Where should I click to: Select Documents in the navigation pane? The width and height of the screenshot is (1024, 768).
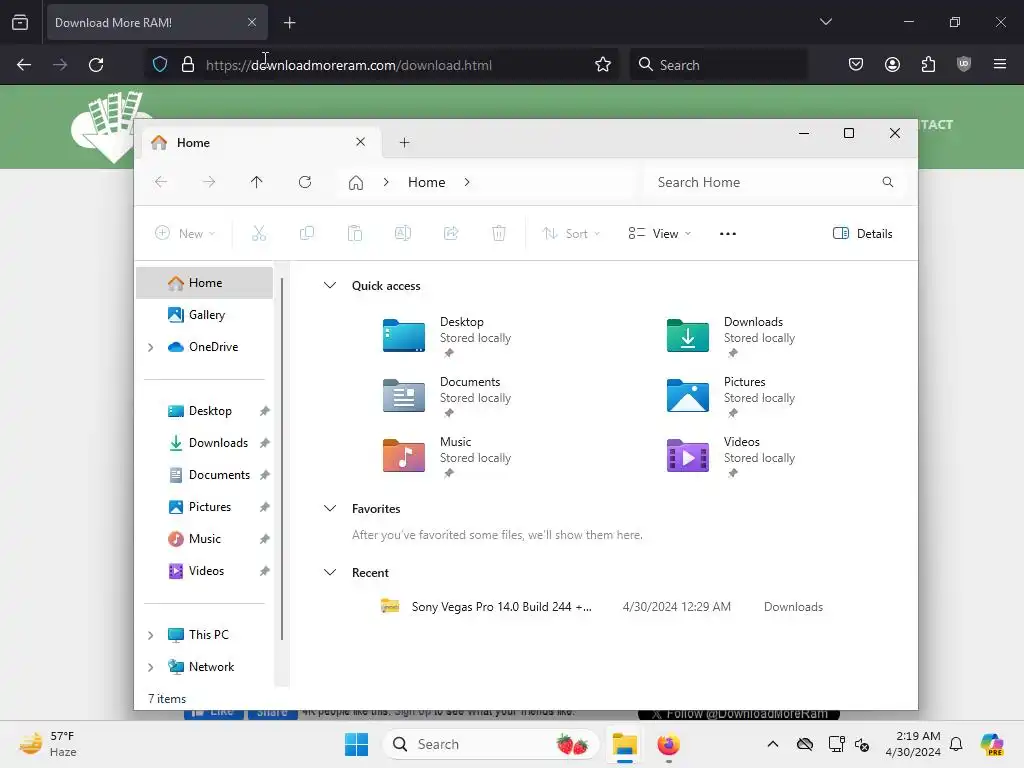point(204,475)
